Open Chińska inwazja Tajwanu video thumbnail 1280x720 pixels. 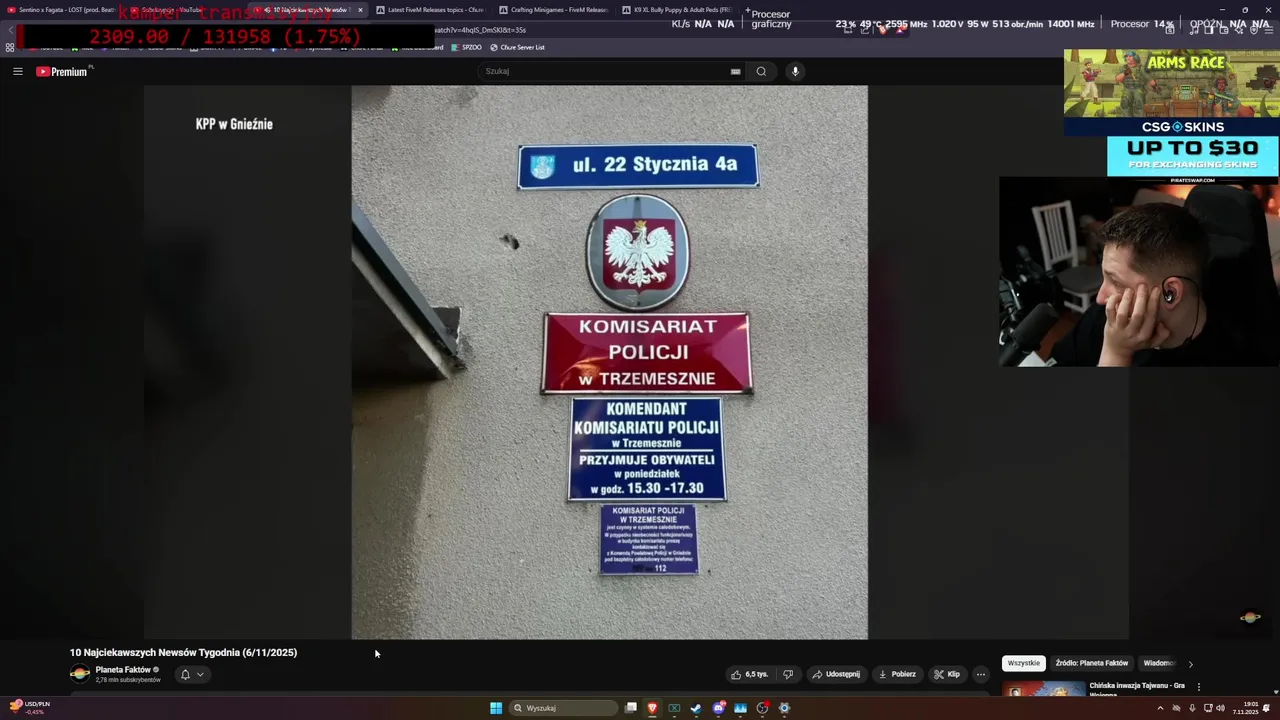(x=1044, y=688)
